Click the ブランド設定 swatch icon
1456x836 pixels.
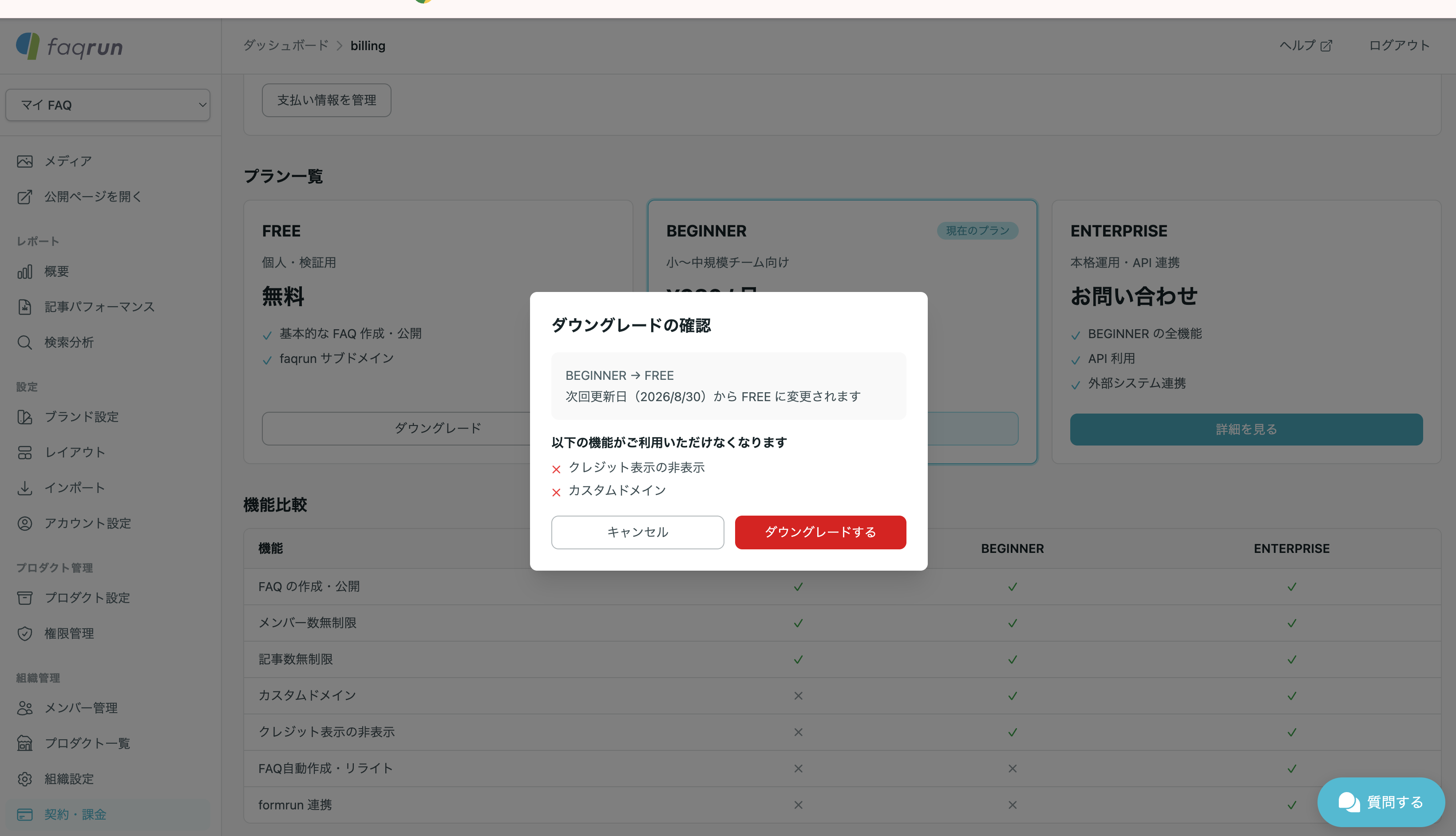[25, 417]
